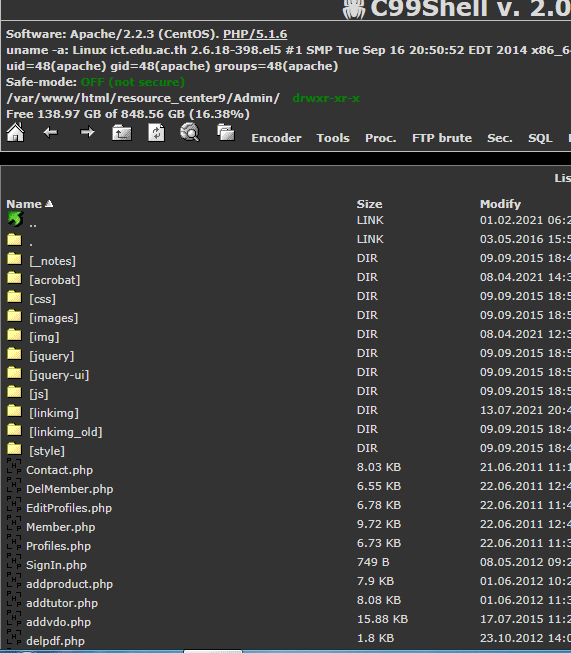The image size is (571, 653).
Task: Go back using the left arrow icon
Action: 50,133
